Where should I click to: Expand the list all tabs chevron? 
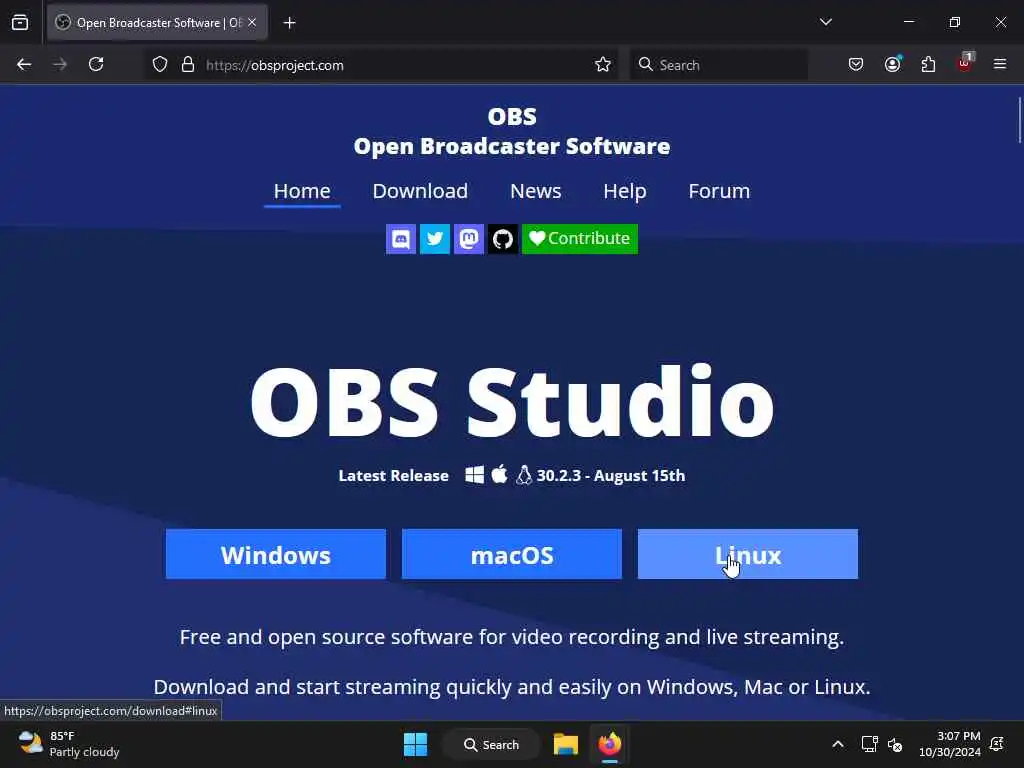[826, 22]
